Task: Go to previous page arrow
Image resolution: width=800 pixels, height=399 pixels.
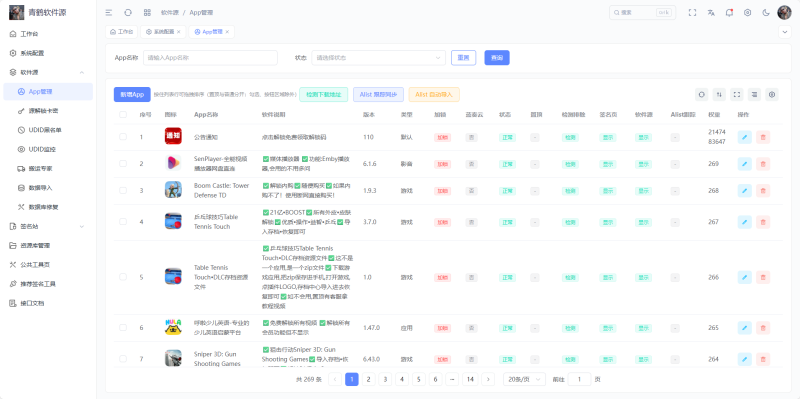Action: 335,379
